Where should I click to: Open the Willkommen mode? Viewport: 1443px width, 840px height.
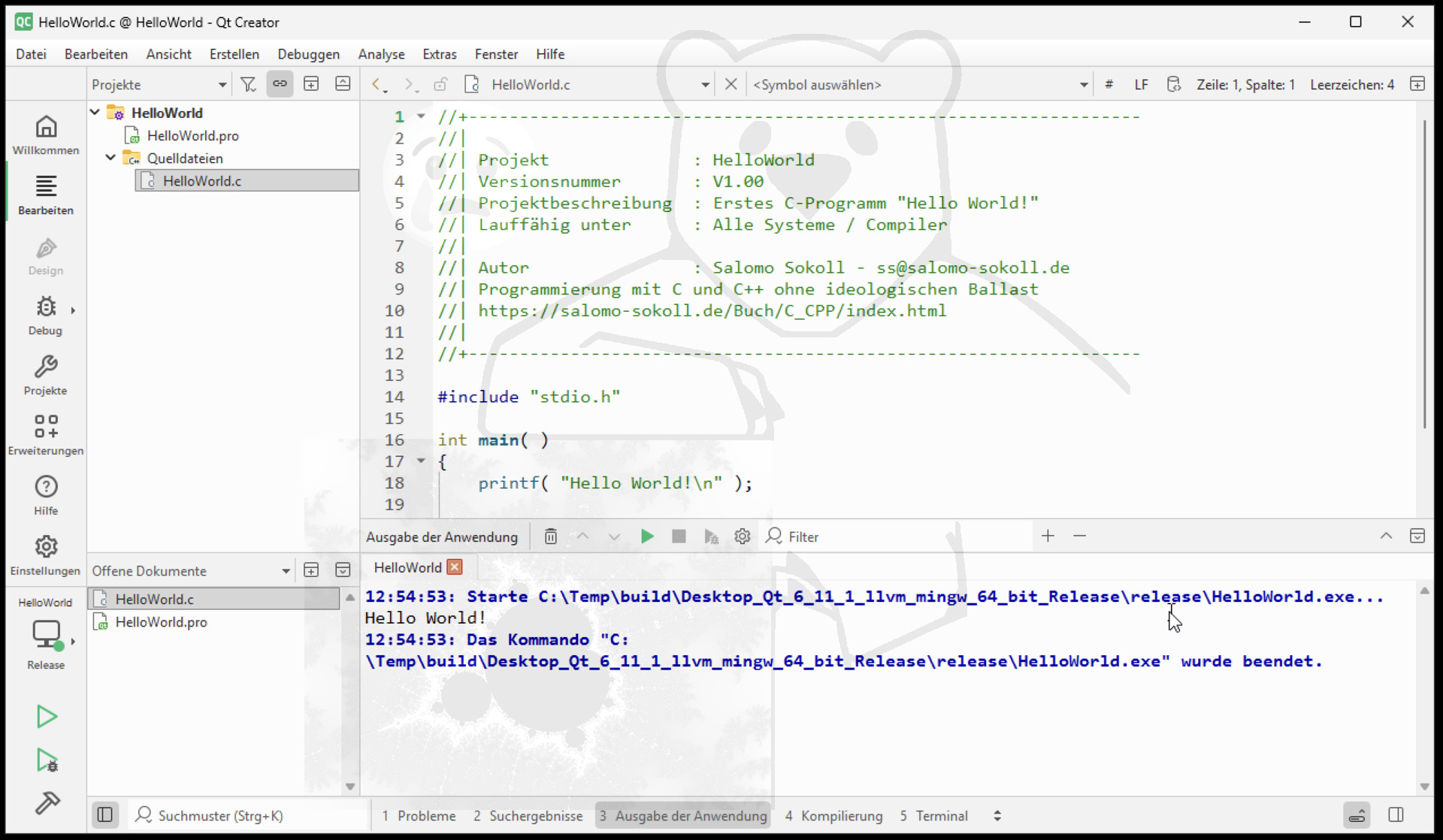(46, 135)
